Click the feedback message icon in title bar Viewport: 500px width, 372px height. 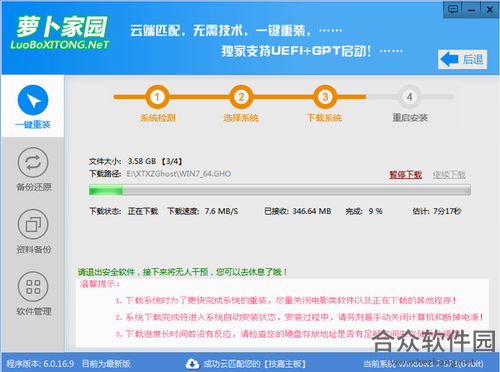pos(453,9)
